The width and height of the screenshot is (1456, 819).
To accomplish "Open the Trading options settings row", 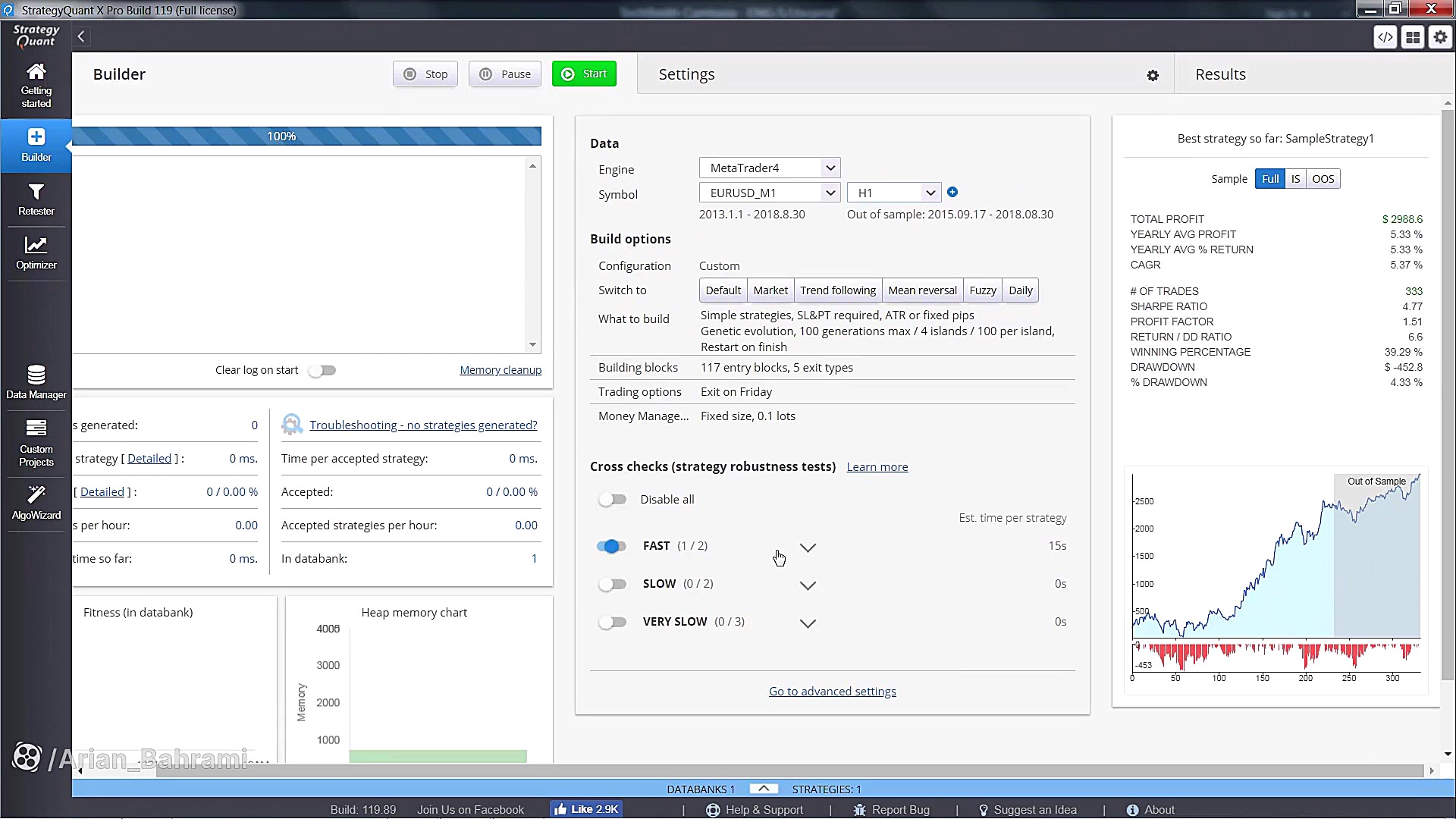I will pos(832,391).
